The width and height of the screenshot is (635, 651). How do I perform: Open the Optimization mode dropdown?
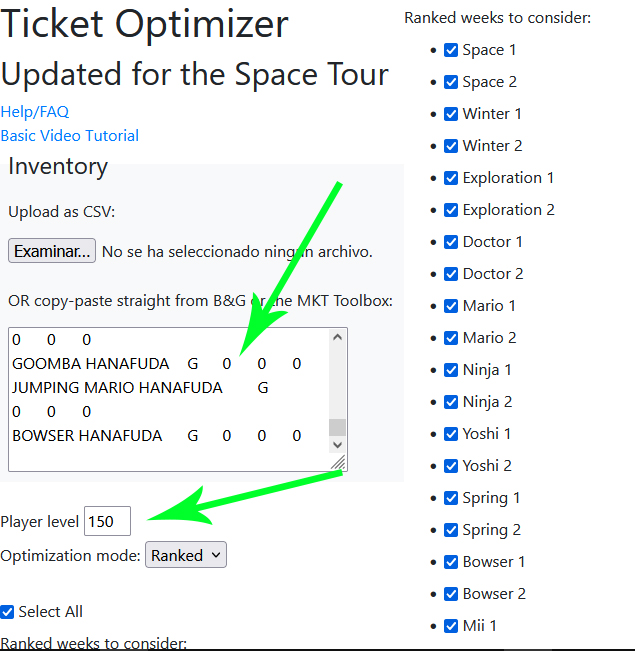pyautogui.click(x=186, y=555)
